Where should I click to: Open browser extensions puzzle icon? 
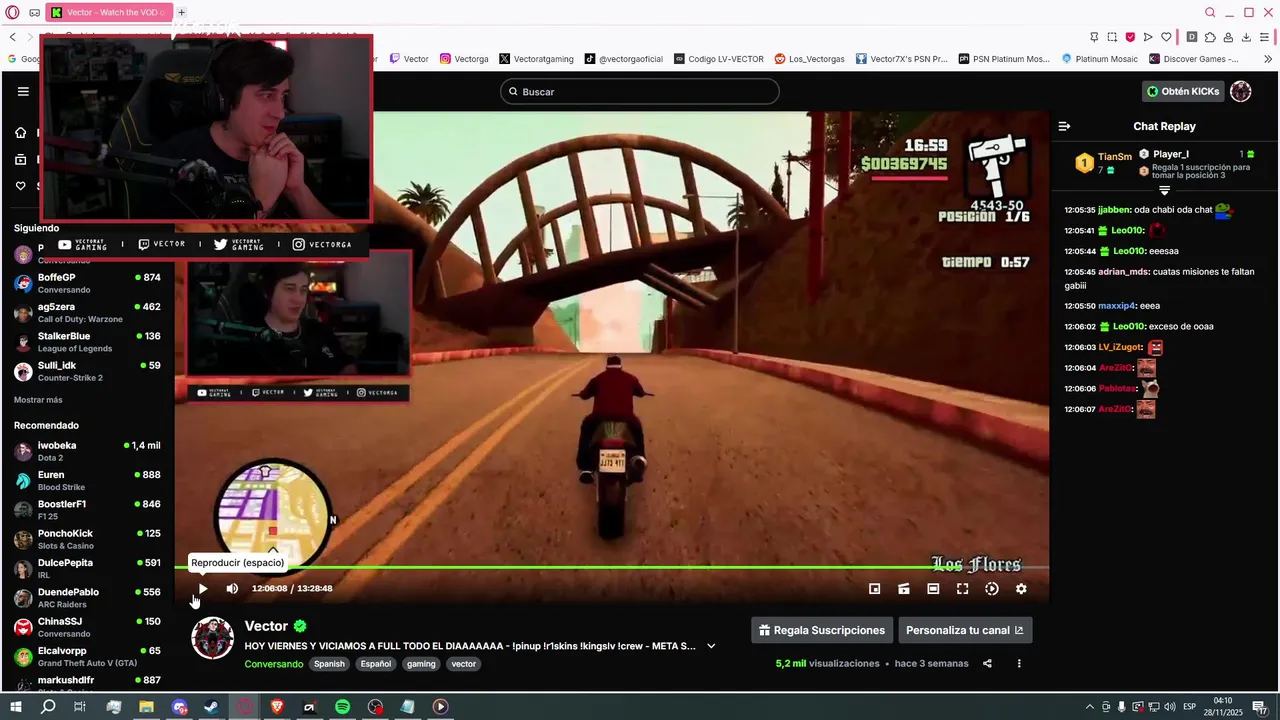1210,37
